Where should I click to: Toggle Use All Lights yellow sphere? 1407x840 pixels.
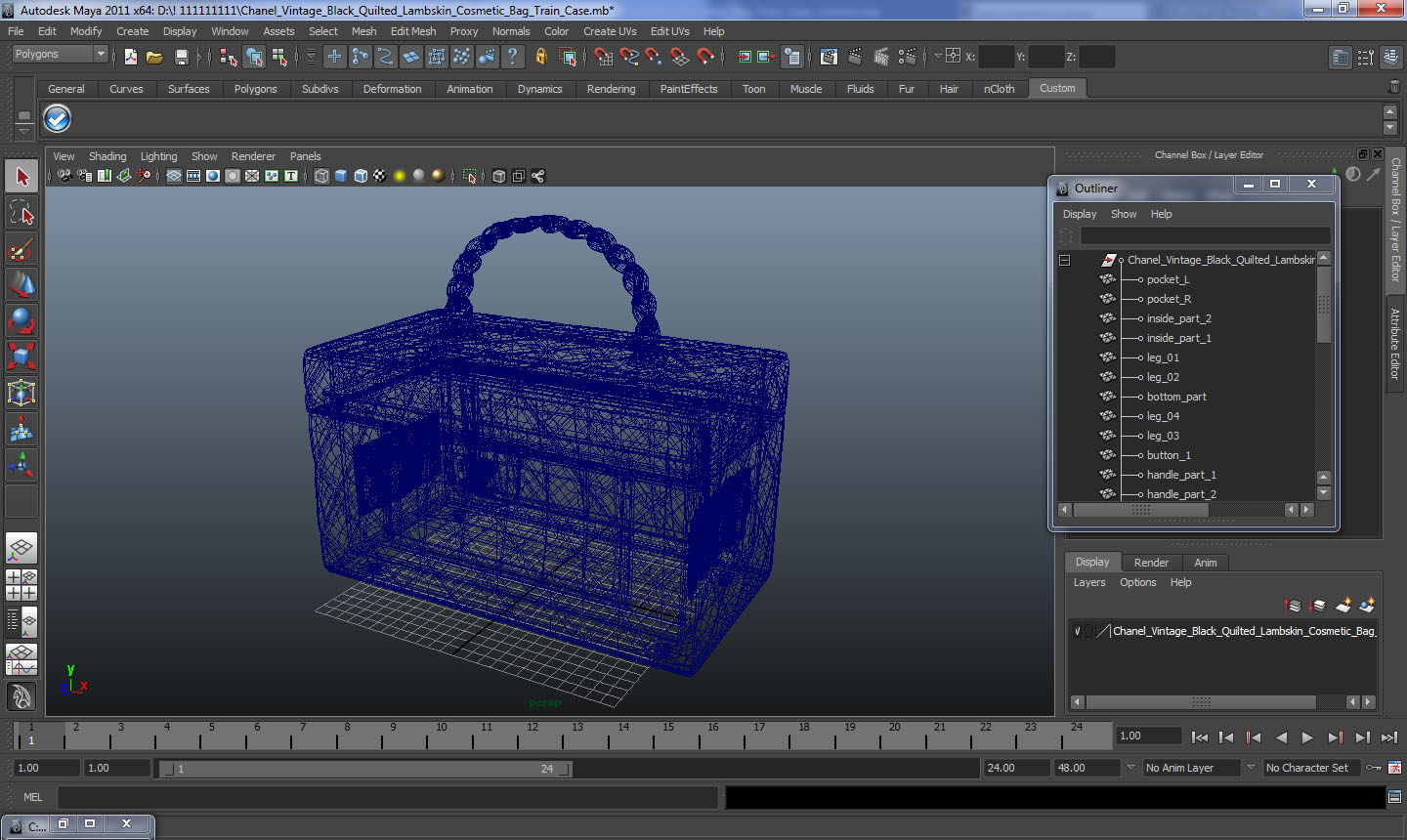[400, 176]
